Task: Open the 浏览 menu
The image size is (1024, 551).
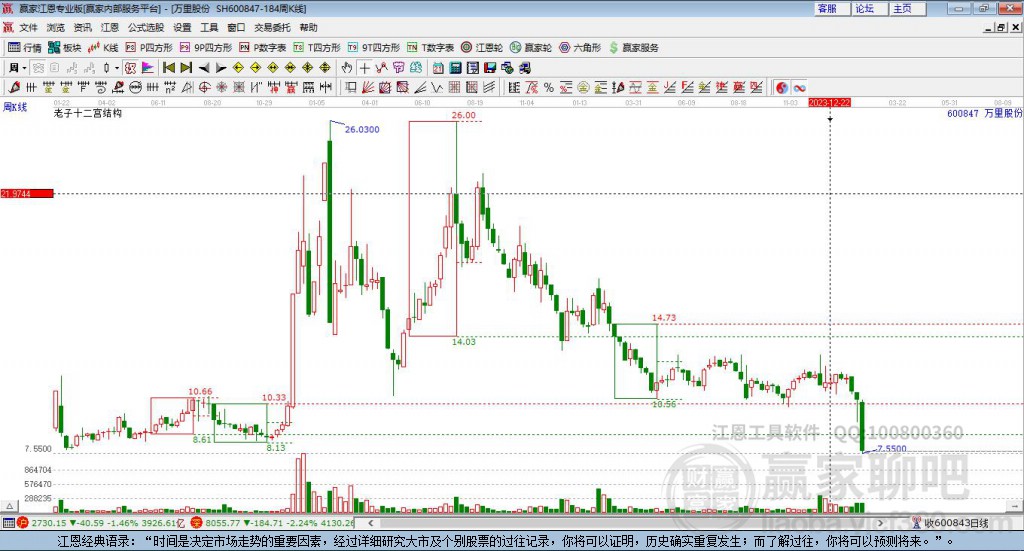Action: (56, 27)
